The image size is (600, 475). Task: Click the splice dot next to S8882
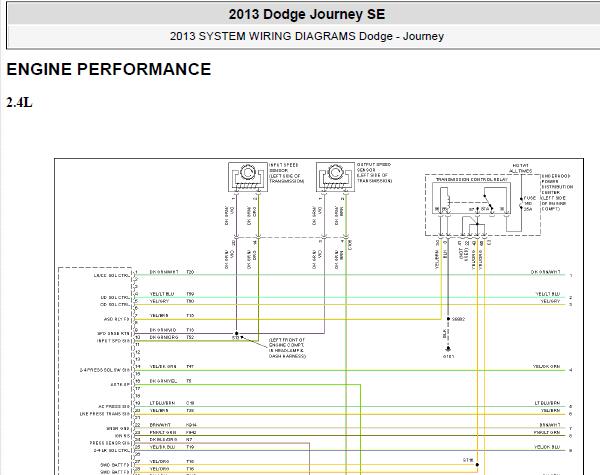448,318
